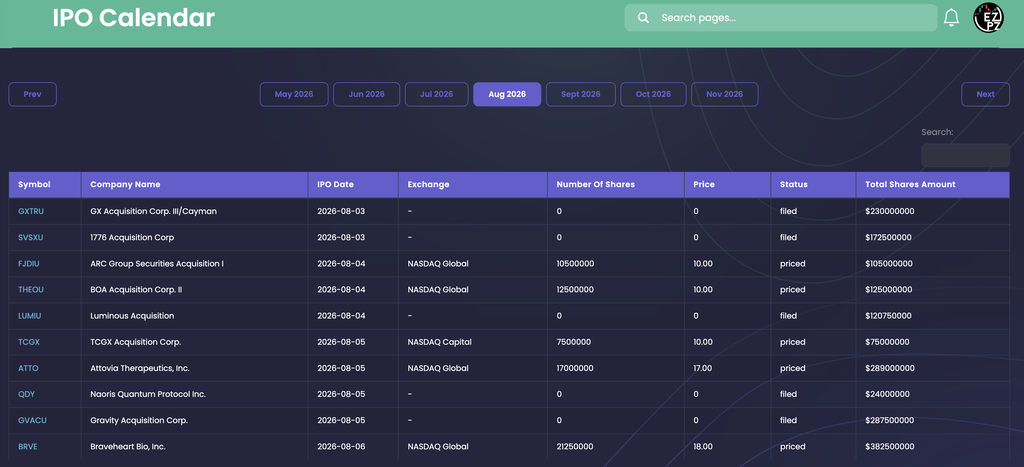
Task: Open the QDY symbol link
Action: [26, 395]
